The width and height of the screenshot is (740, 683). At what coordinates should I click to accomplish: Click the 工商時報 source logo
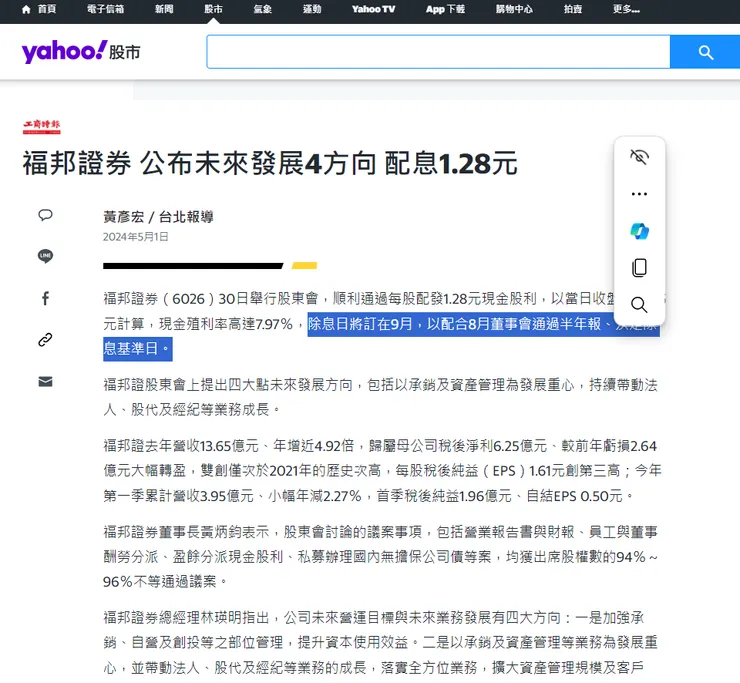click(42, 126)
